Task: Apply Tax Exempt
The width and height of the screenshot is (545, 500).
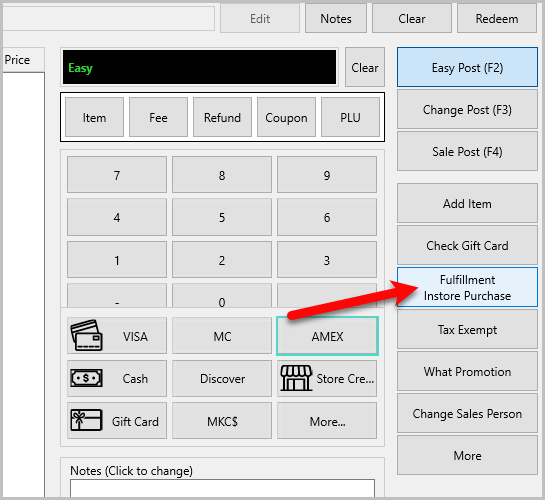Action: coord(467,329)
